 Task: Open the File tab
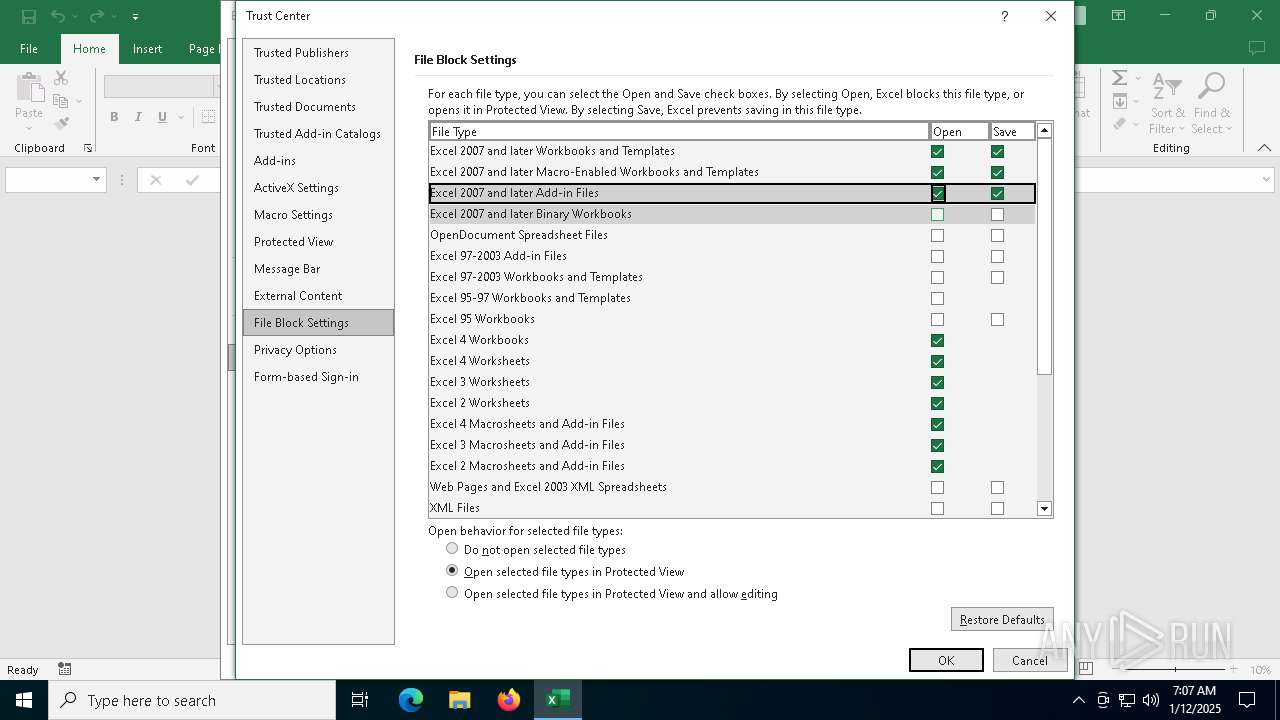pyautogui.click(x=29, y=48)
